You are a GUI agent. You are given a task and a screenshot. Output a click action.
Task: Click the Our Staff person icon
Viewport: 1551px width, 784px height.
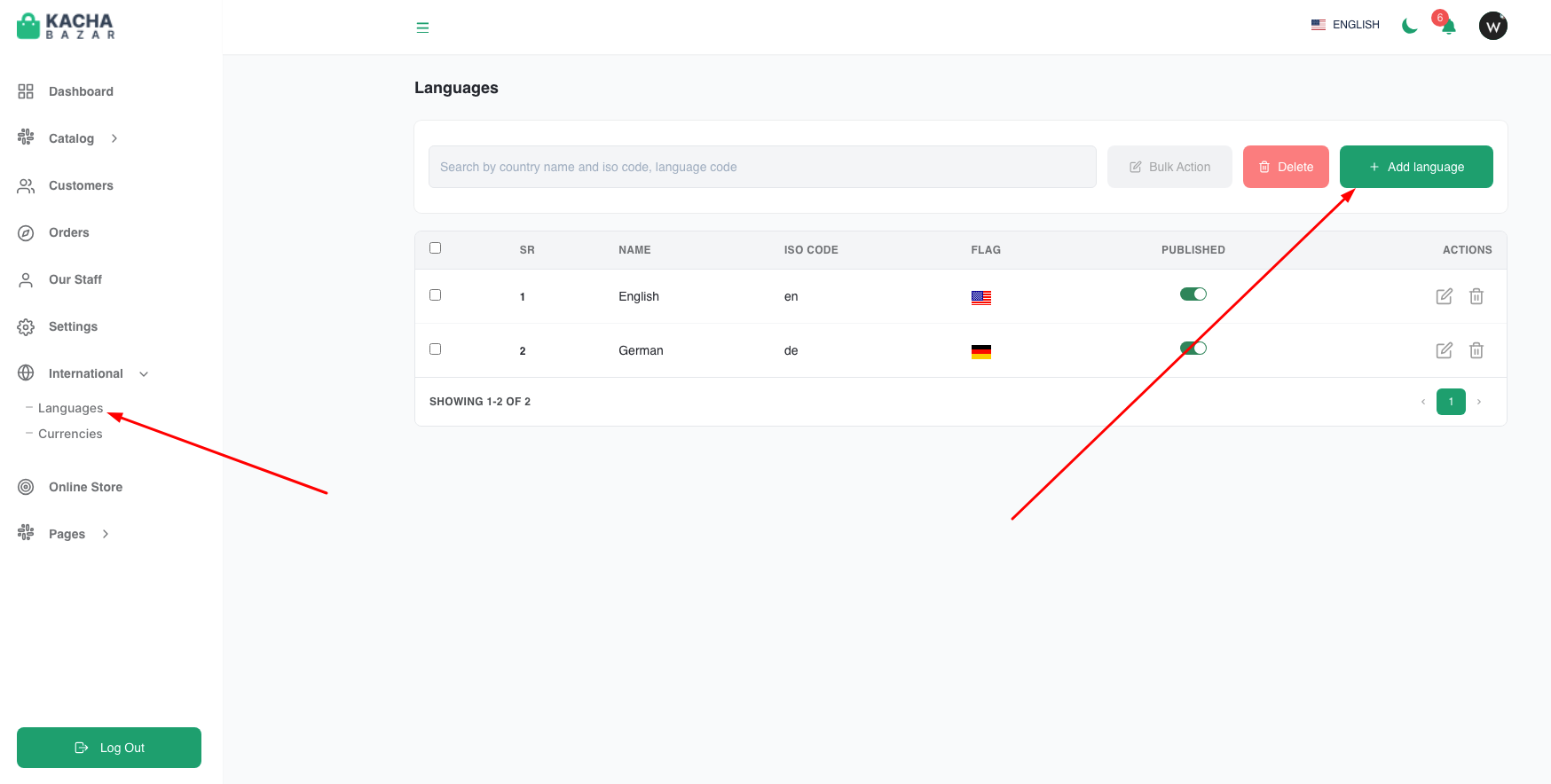pos(26,279)
